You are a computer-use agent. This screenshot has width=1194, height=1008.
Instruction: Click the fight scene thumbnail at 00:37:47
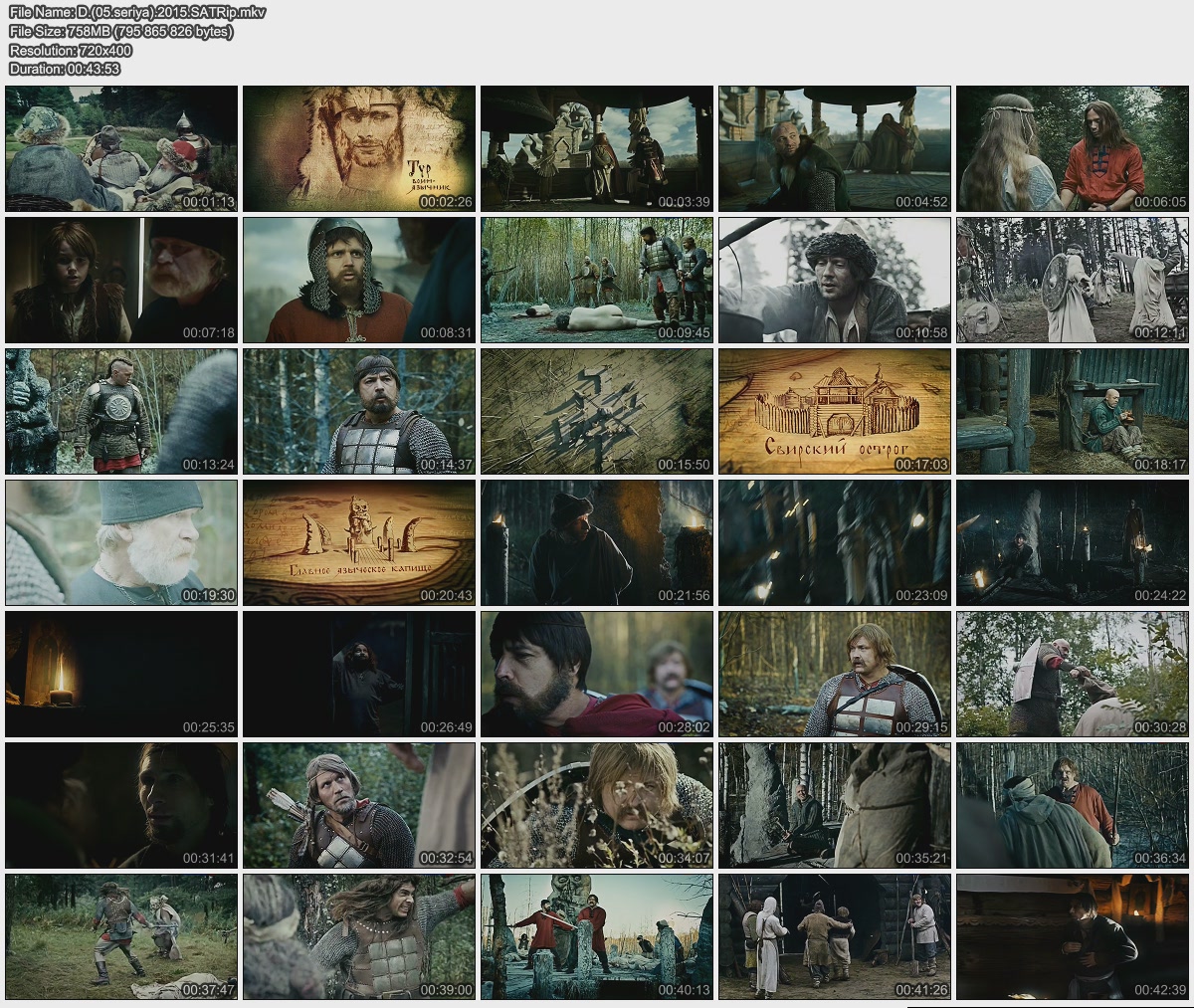[x=121, y=936]
